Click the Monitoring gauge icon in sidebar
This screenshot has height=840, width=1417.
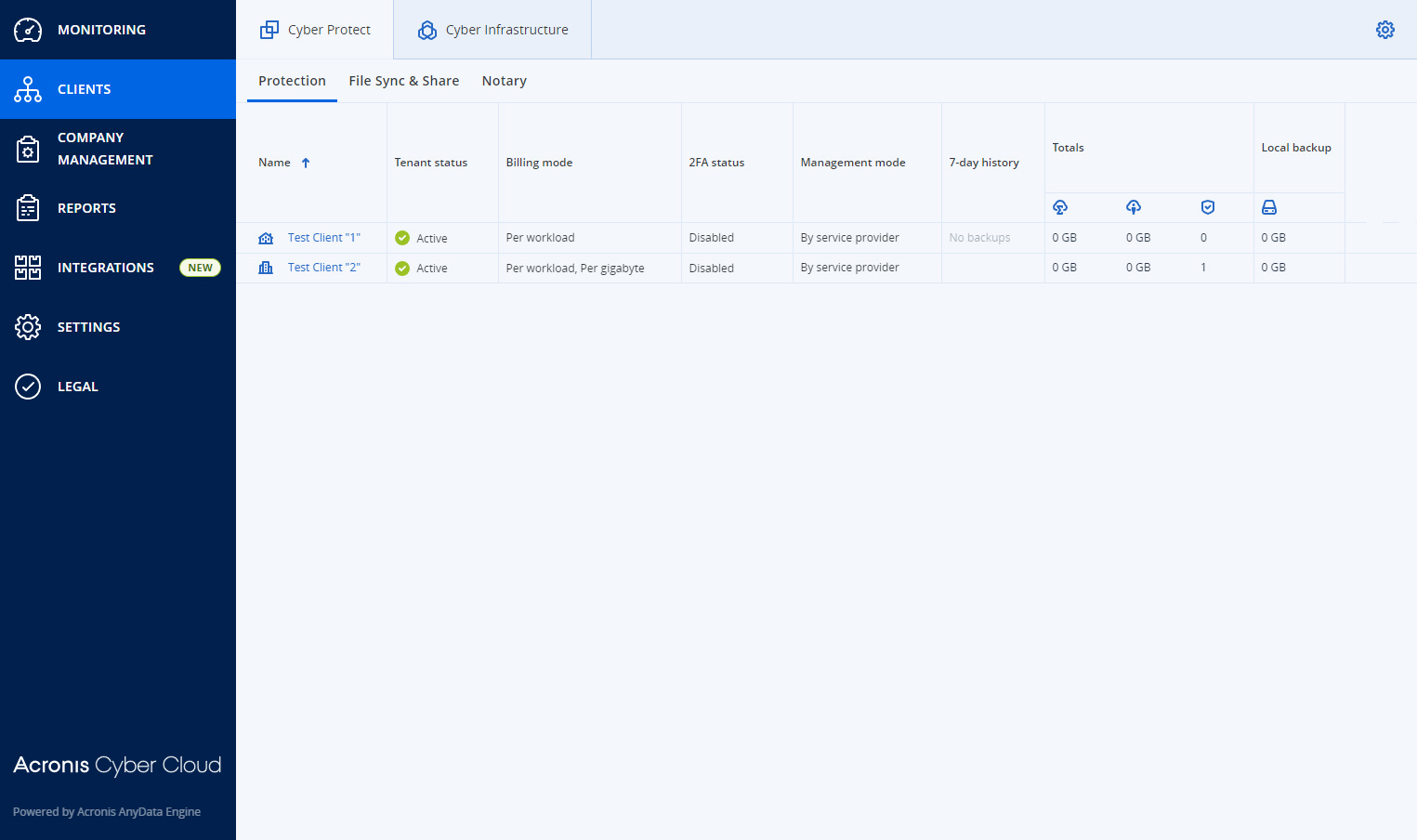(x=28, y=30)
